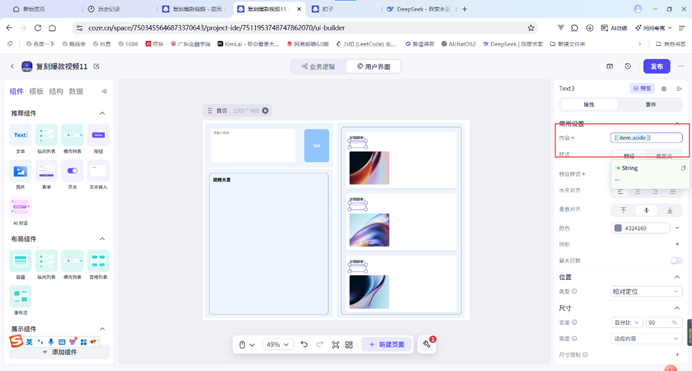The height and width of the screenshot is (371, 692).
Task: Collapse the 位置 section
Action: [x=677, y=277]
